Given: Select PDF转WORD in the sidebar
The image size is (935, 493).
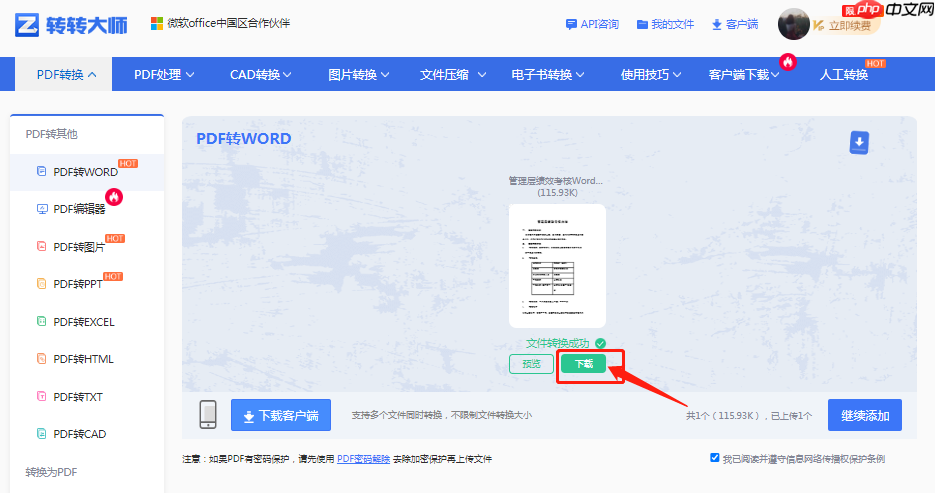Looking at the screenshot, I should click(87, 172).
